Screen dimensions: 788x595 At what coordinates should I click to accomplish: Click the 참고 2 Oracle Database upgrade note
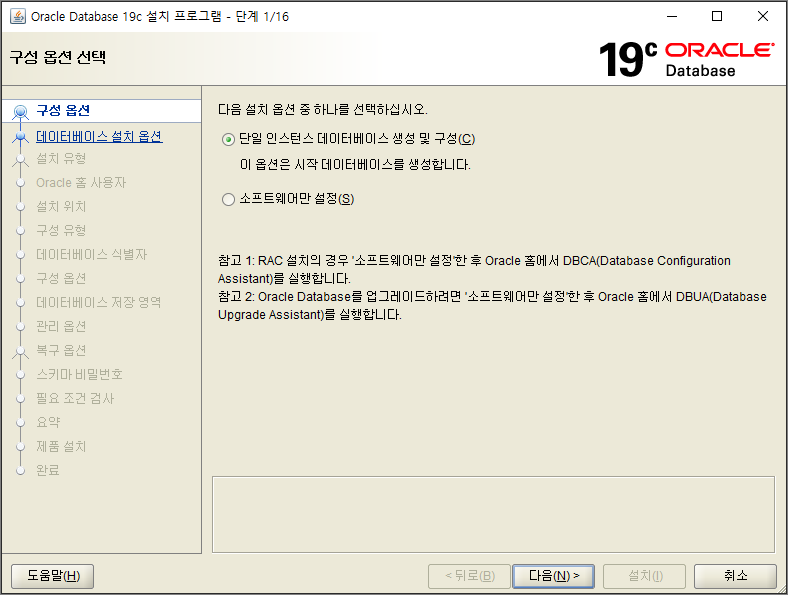pyautogui.click(x=492, y=306)
